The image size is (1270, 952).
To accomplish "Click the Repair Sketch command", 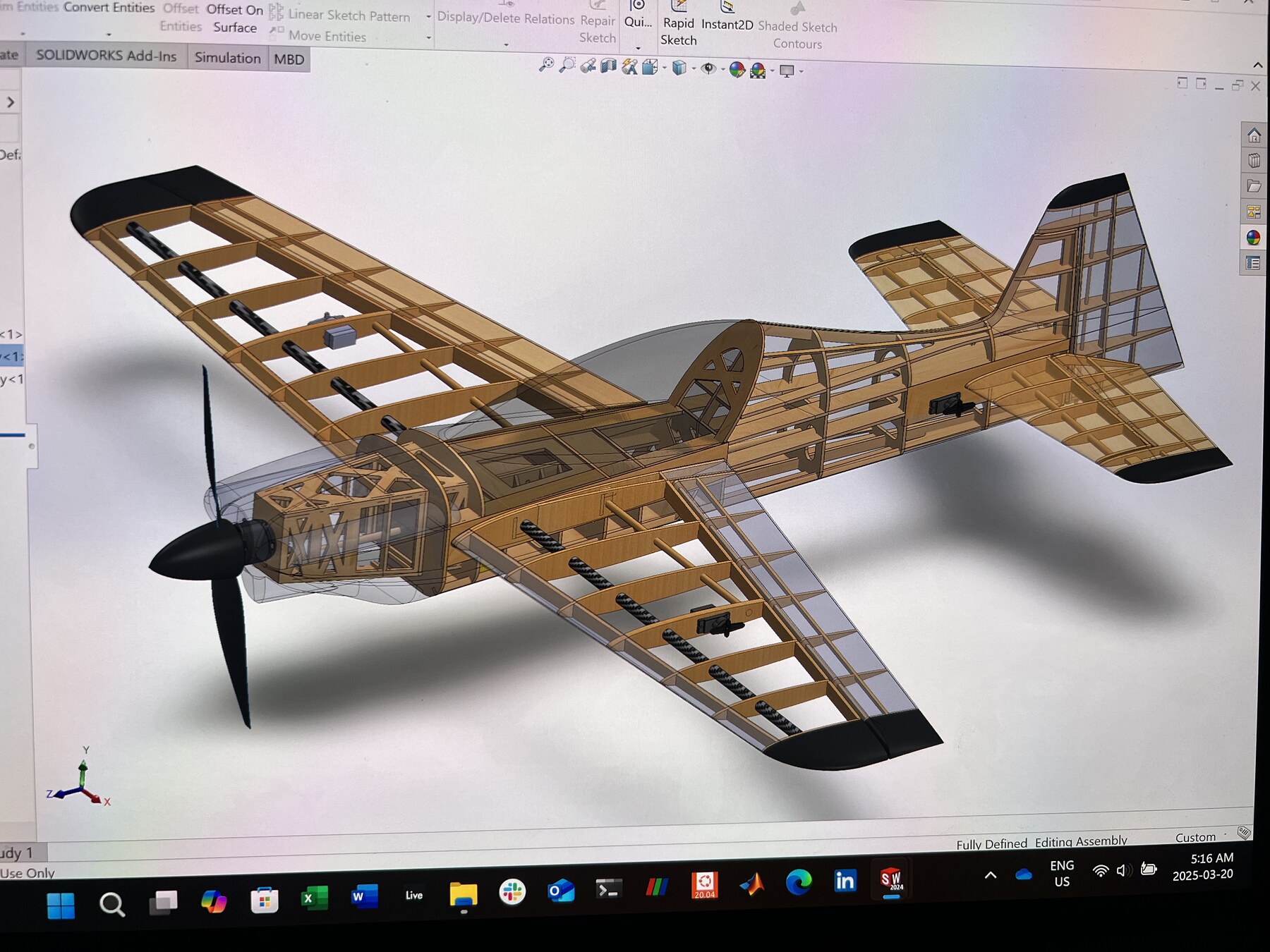I will (x=598, y=23).
